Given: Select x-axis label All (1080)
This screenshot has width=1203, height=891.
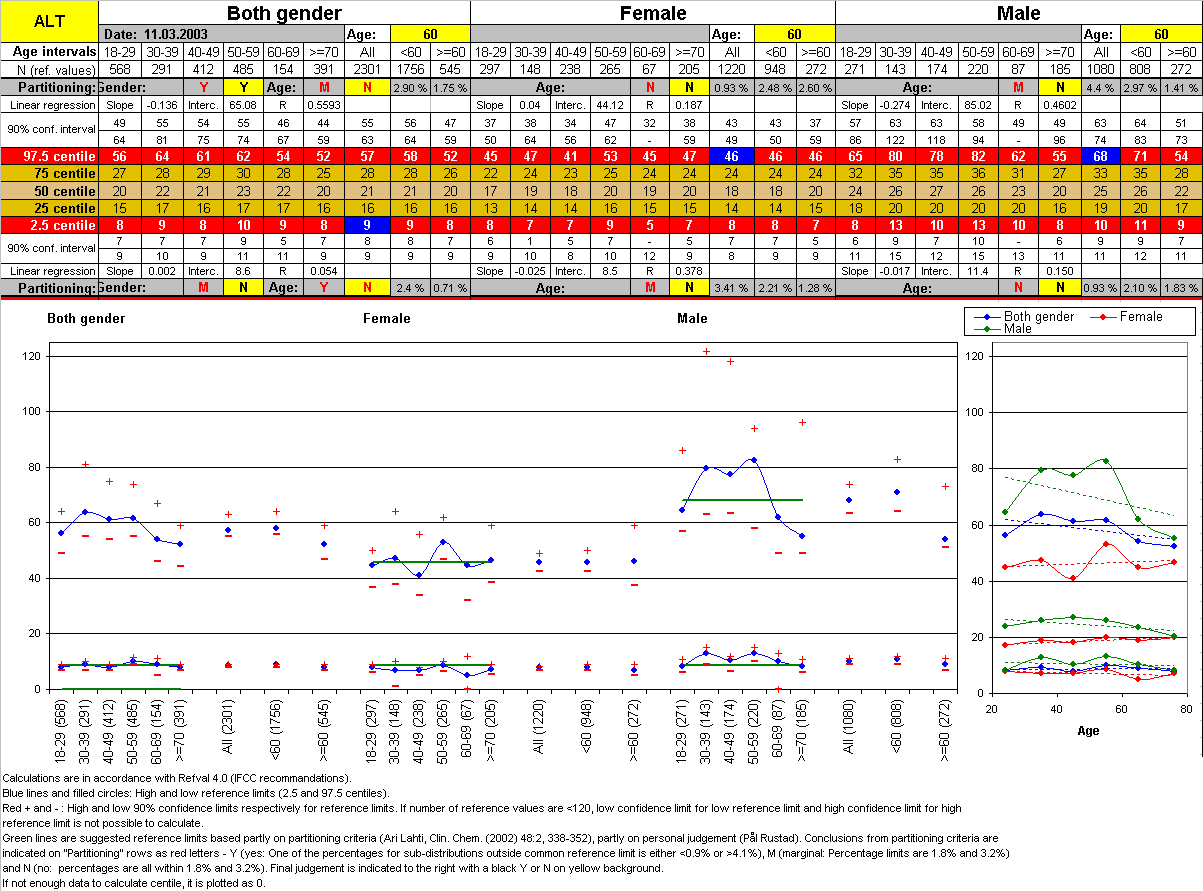Looking at the screenshot, I should coord(850,729).
